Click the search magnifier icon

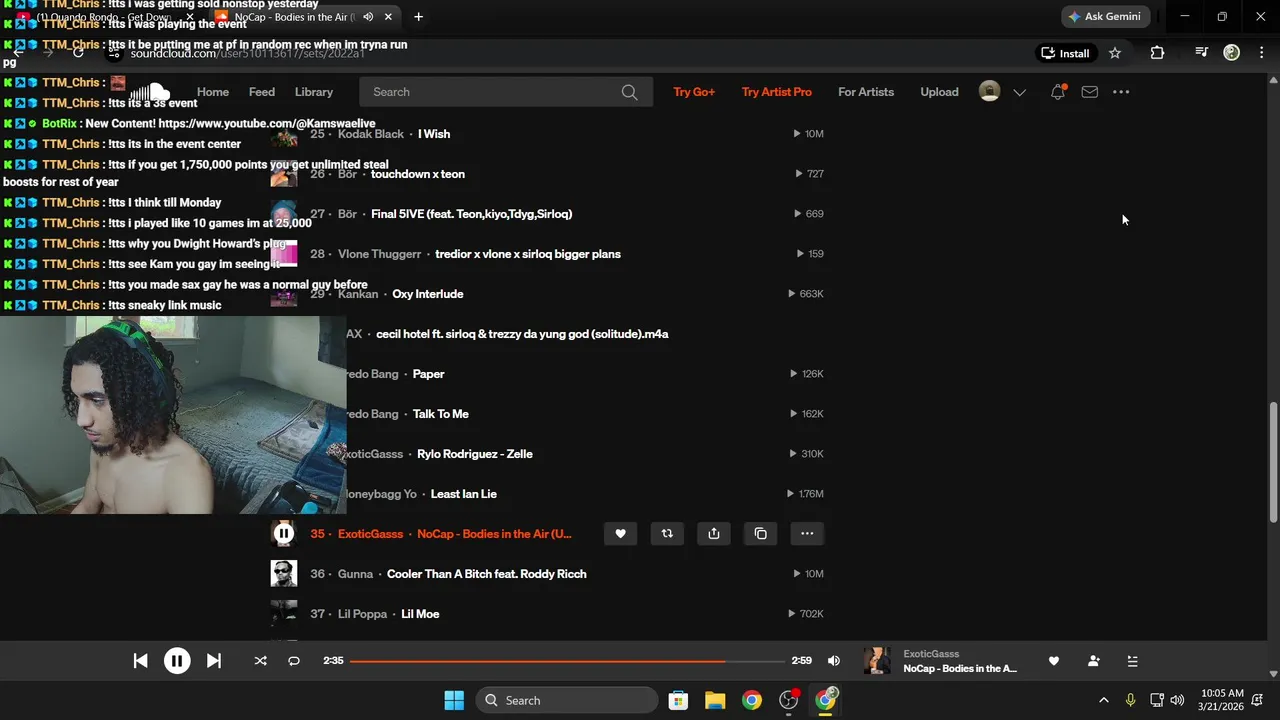[x=629, y=92]
